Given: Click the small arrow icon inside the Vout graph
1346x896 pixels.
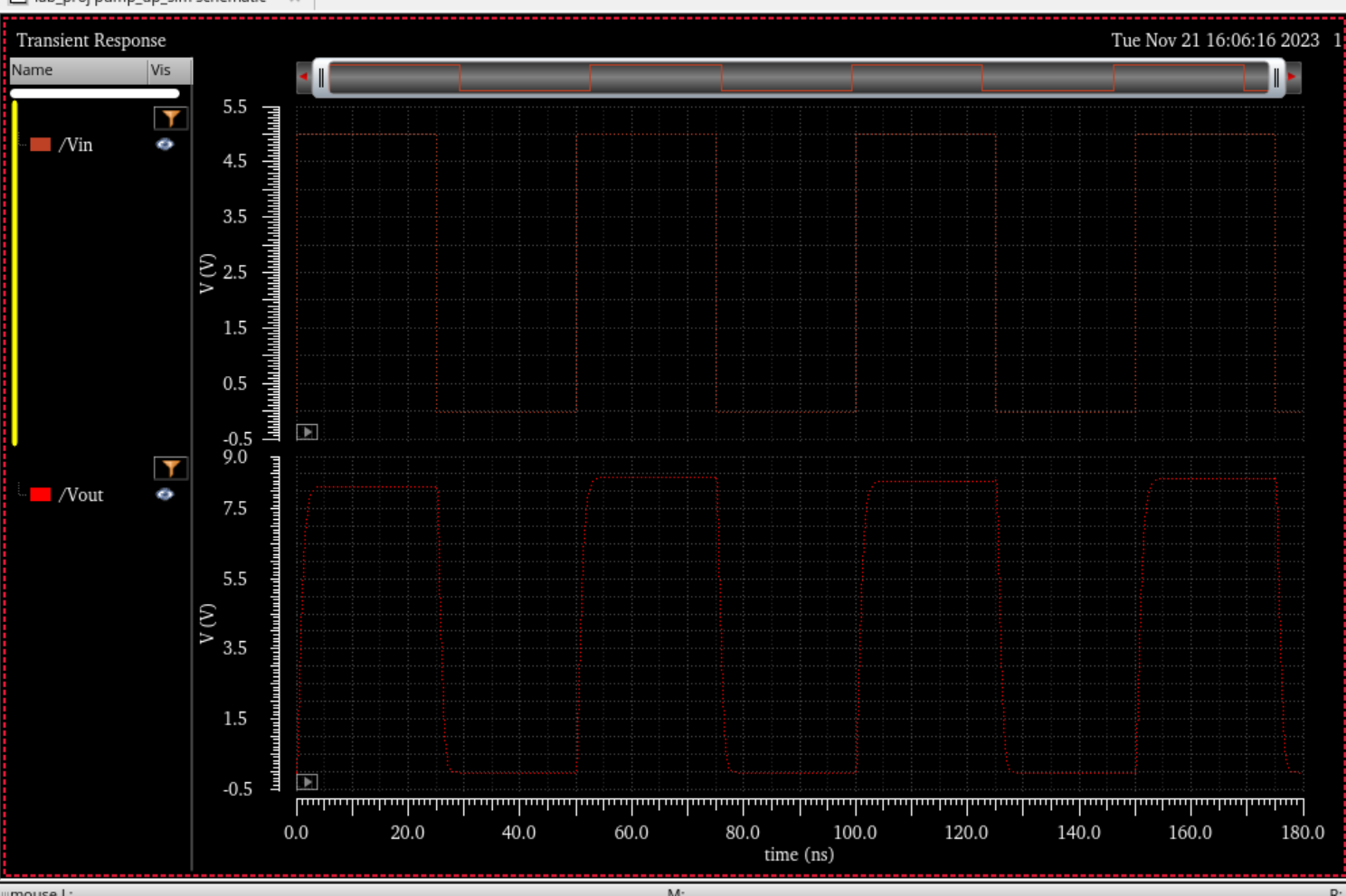Looking at the screenshot, I should 307,781.
